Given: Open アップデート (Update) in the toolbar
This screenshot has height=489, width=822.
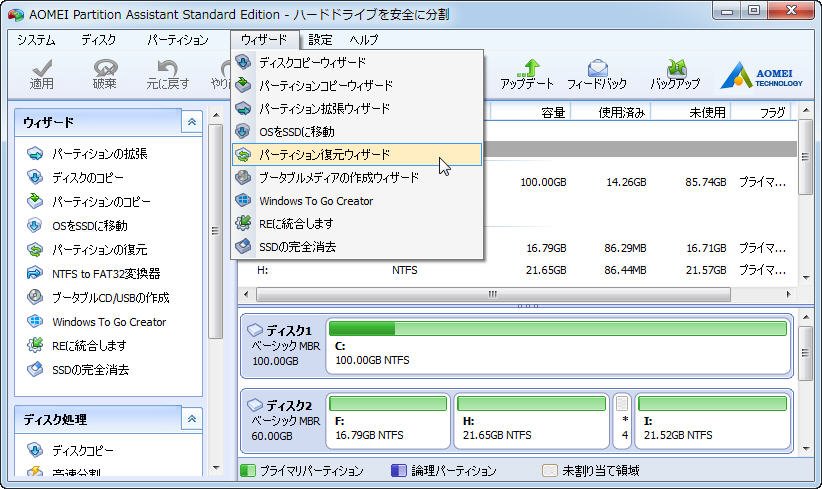Looking at the screenshot, I should coord(527,74).
